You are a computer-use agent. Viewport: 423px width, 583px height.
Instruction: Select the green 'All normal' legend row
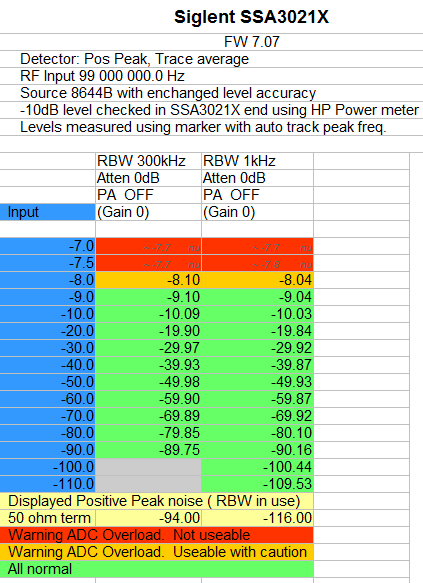tap(156, 569)
